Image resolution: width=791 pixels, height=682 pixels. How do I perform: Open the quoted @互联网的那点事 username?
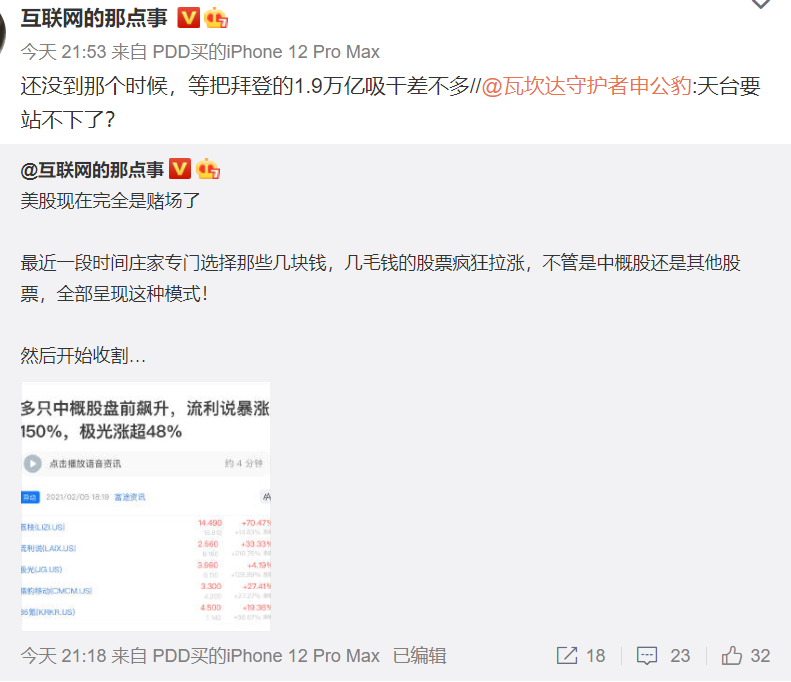click(x=92, y=169)
